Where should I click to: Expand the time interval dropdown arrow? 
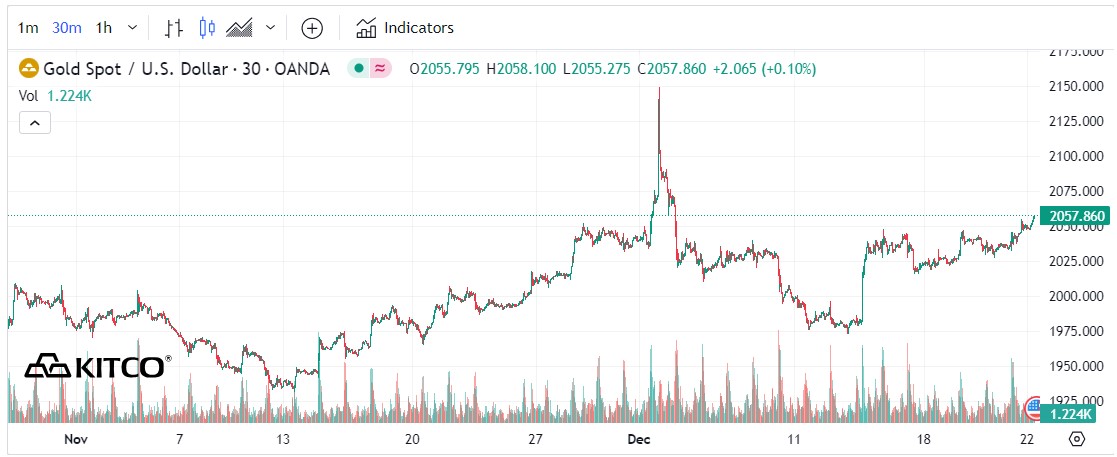tap(132, 28)
